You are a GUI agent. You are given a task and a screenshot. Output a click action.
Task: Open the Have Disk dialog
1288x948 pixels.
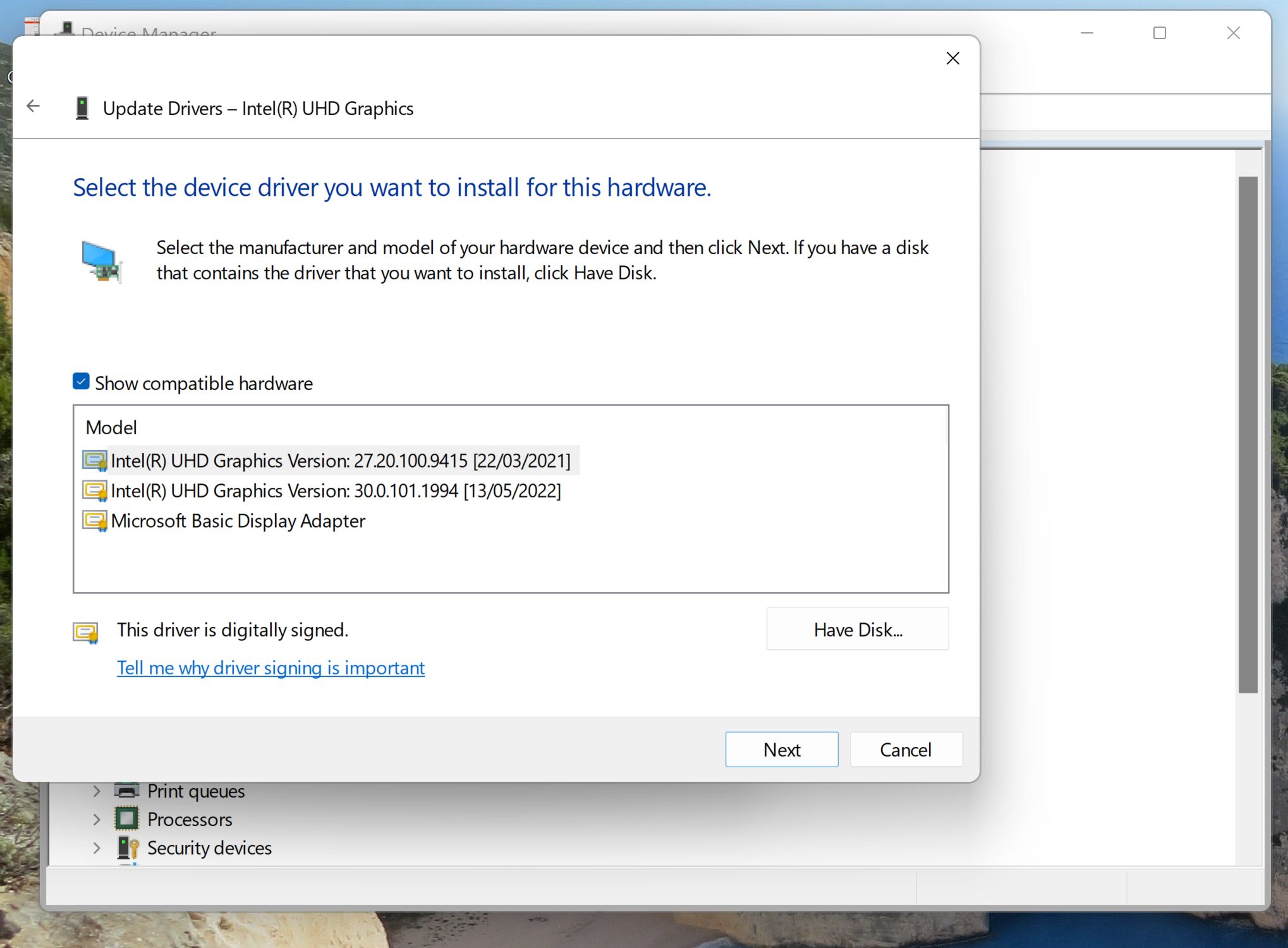(x=857, y=629)
